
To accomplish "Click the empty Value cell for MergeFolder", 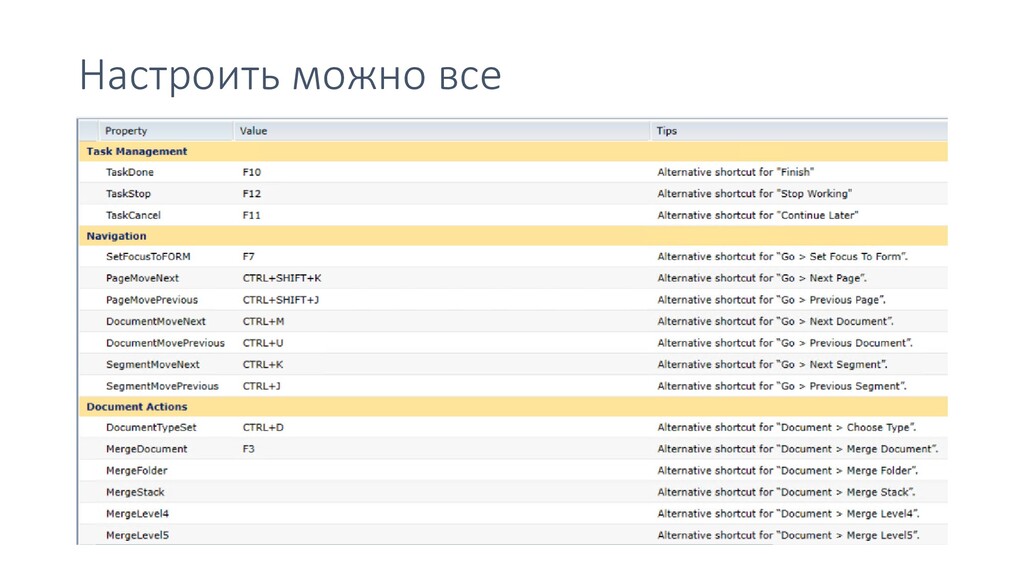I will pos(441,470).
